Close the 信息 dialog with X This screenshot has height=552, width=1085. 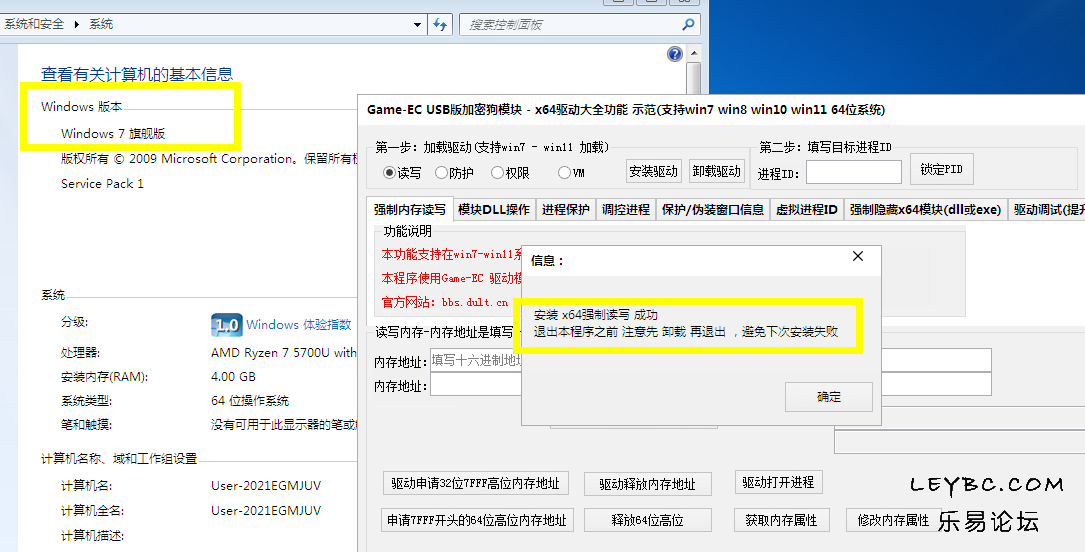coord(858,257)
